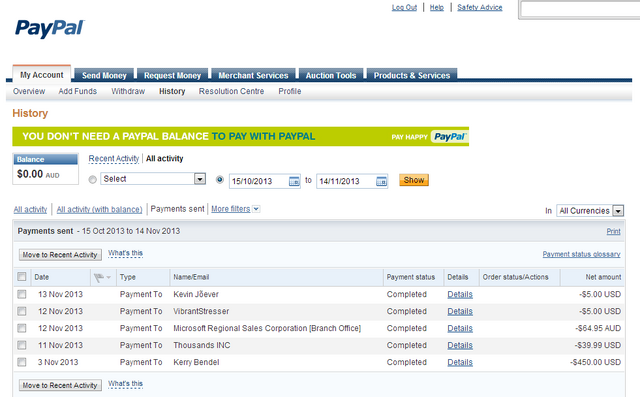Viewport: 640px width, 397px height.
Task: Open the end date calendar picker
Action: coord(381,181)
